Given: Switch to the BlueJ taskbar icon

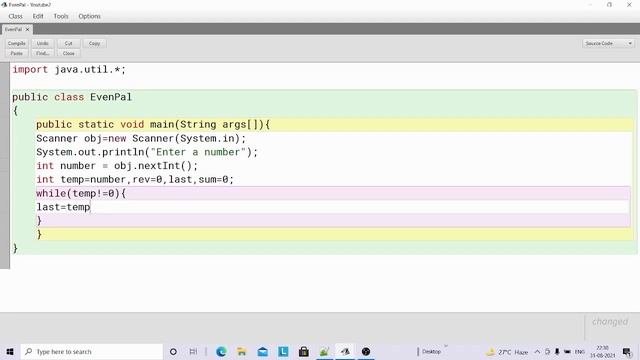Looking at the screenshot, I should point(345,351).
